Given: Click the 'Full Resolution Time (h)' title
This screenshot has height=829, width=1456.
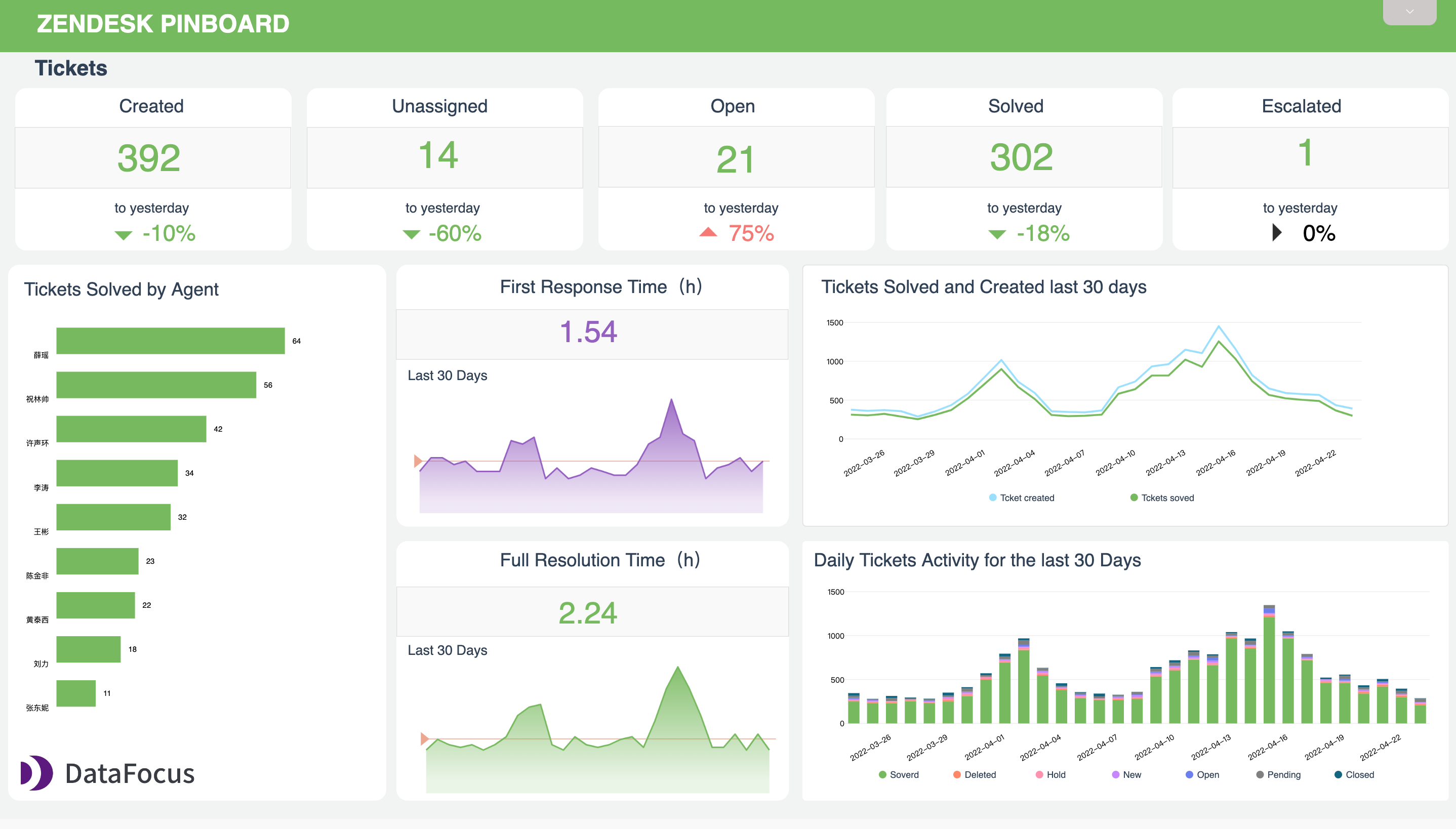Looking at the screenshot, I should tap(600, 560).
